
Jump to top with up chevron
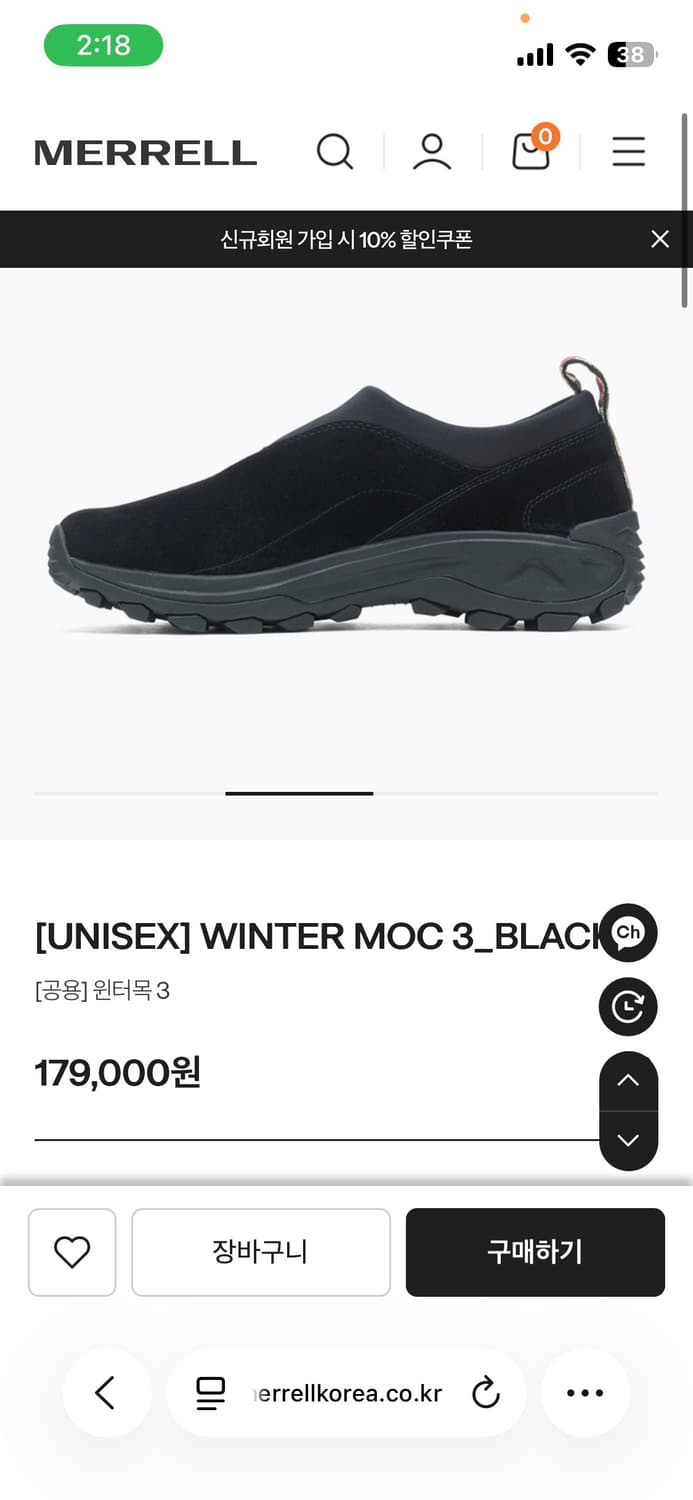tap(628, 1081)
